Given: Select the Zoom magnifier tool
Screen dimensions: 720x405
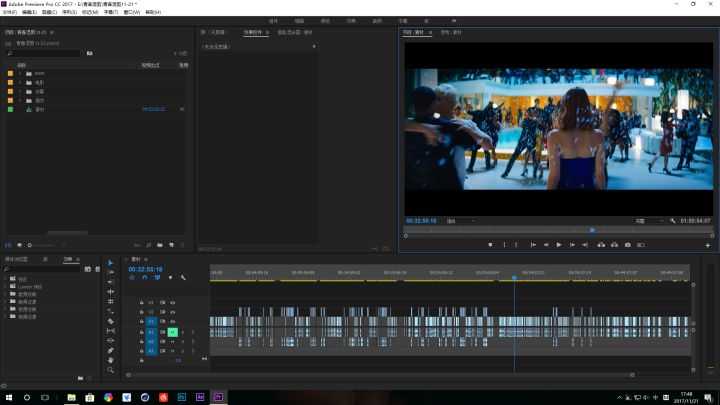Looking at the screenshot, I should [111, 370].
